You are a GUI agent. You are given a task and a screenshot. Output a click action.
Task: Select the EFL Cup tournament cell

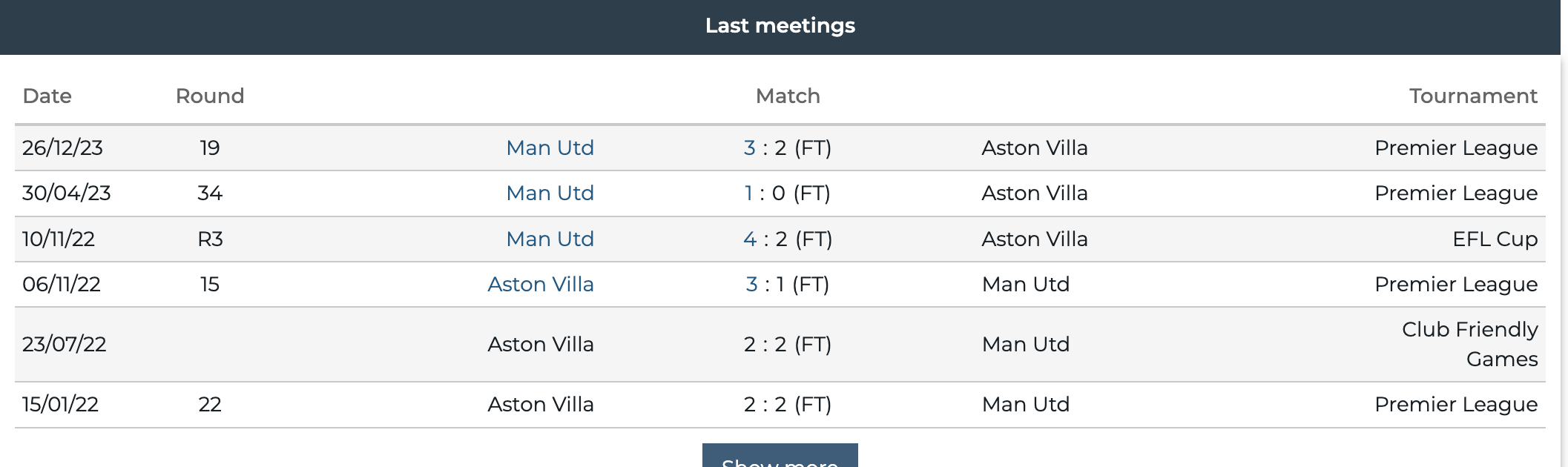[1495, 239]
